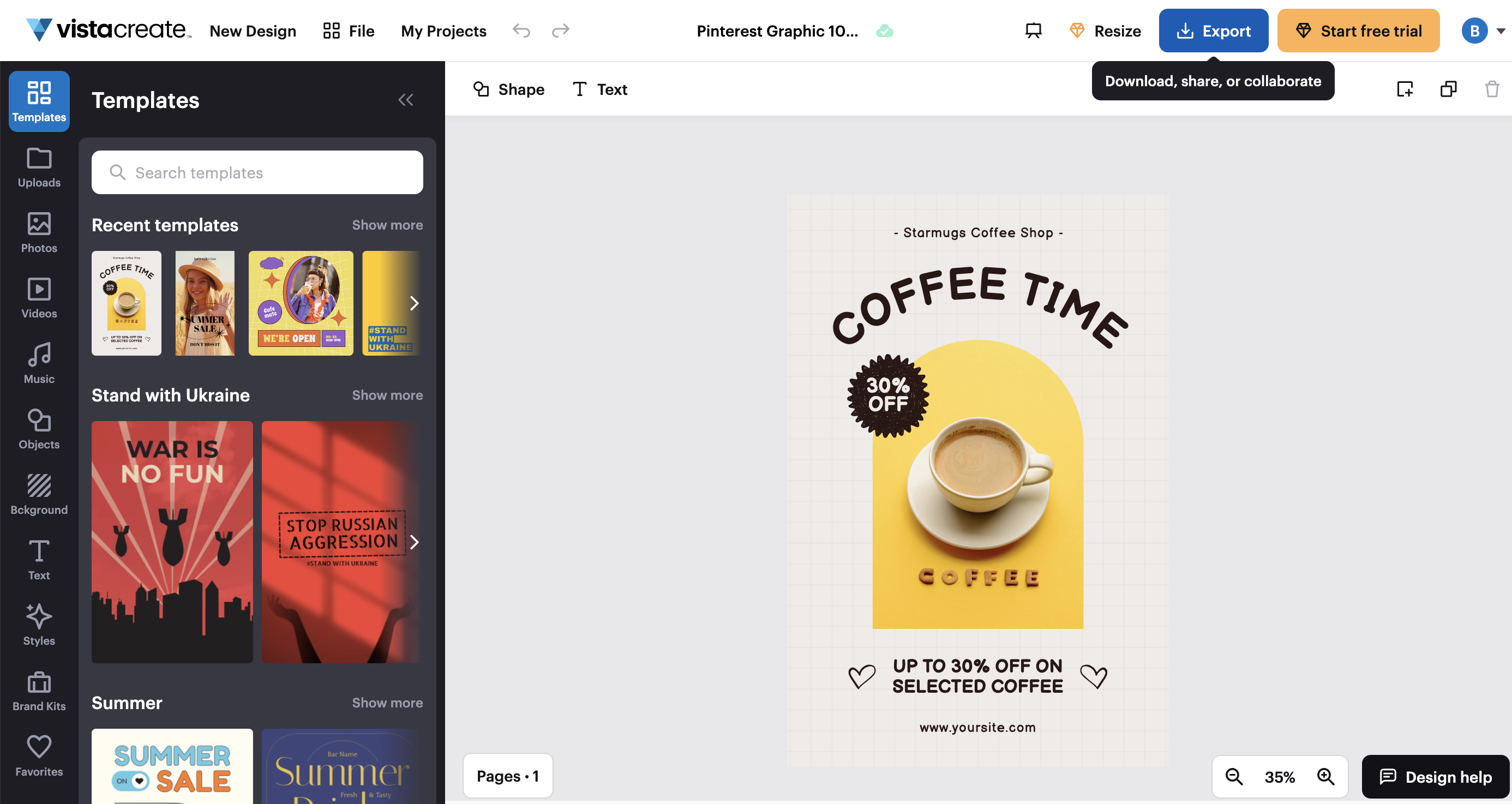Select the UP TO 30% OFF text

(977, 676)
